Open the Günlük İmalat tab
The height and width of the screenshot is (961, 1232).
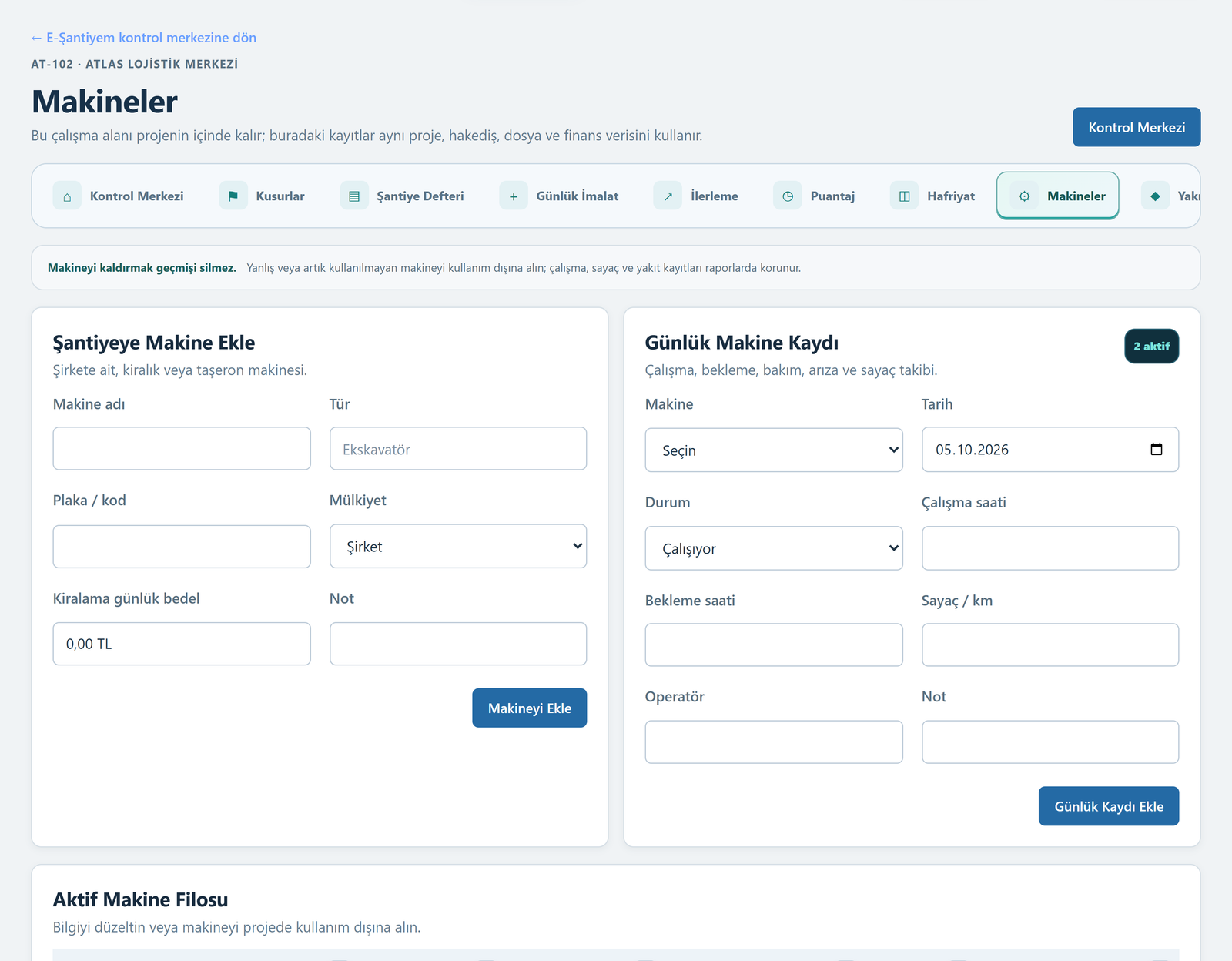[x=560, y=196]
